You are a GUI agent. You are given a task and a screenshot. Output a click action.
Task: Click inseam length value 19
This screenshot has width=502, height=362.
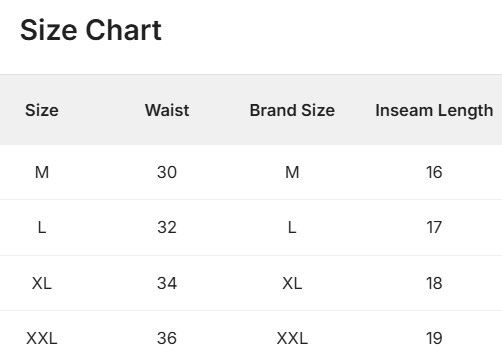(x=434, y=338)
